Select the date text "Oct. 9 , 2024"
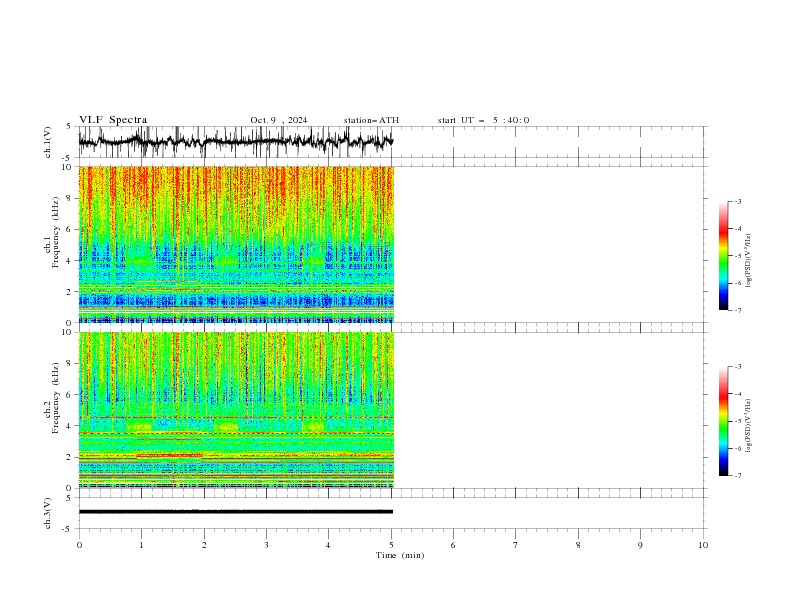The width and height of the screenshot is (792, 612). click(278, 120)
